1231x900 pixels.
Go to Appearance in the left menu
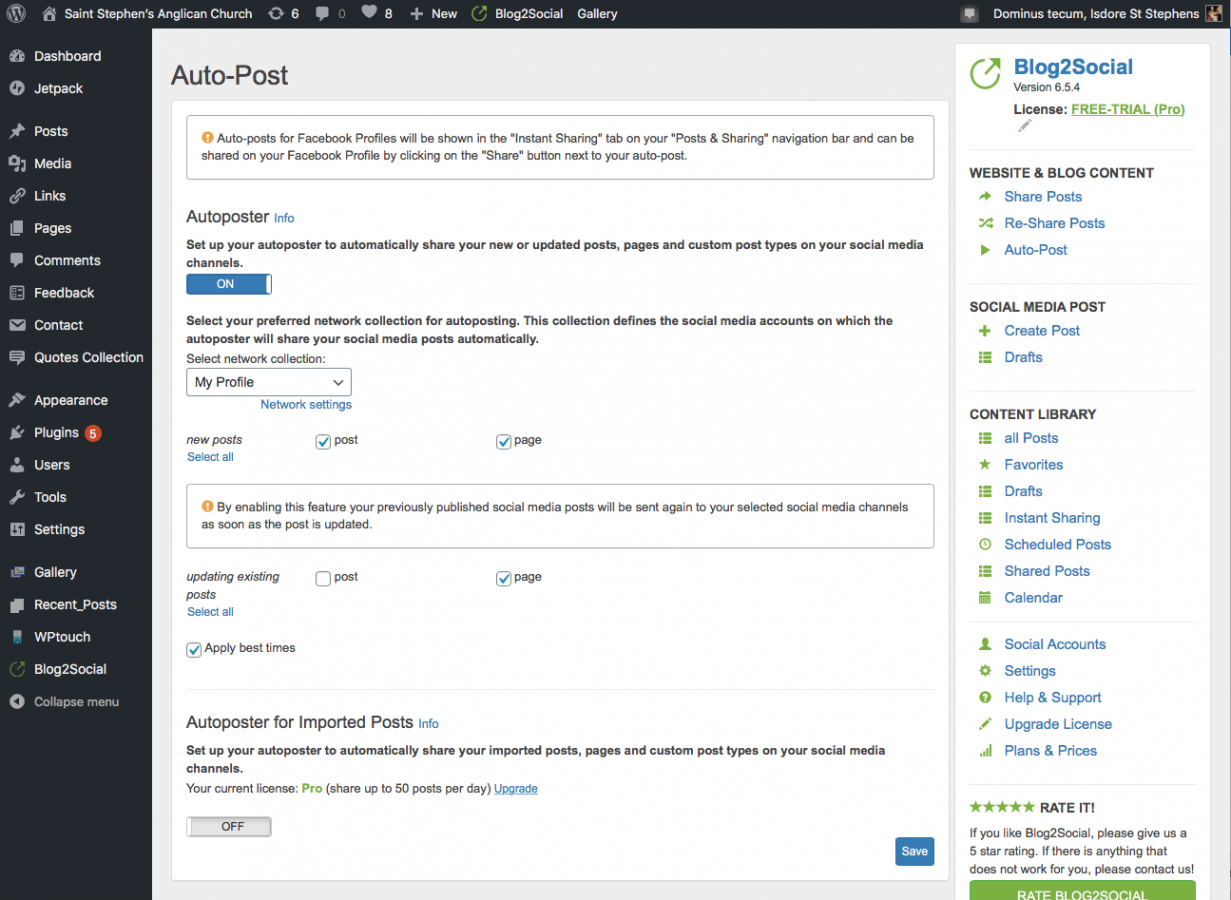[x=70, y=400]
